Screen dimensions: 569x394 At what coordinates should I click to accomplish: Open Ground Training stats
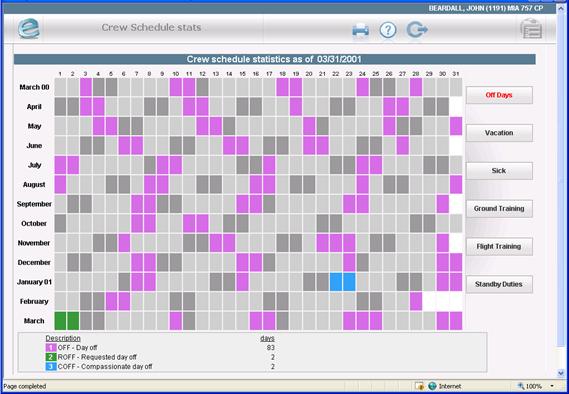(x=499, y=209)
